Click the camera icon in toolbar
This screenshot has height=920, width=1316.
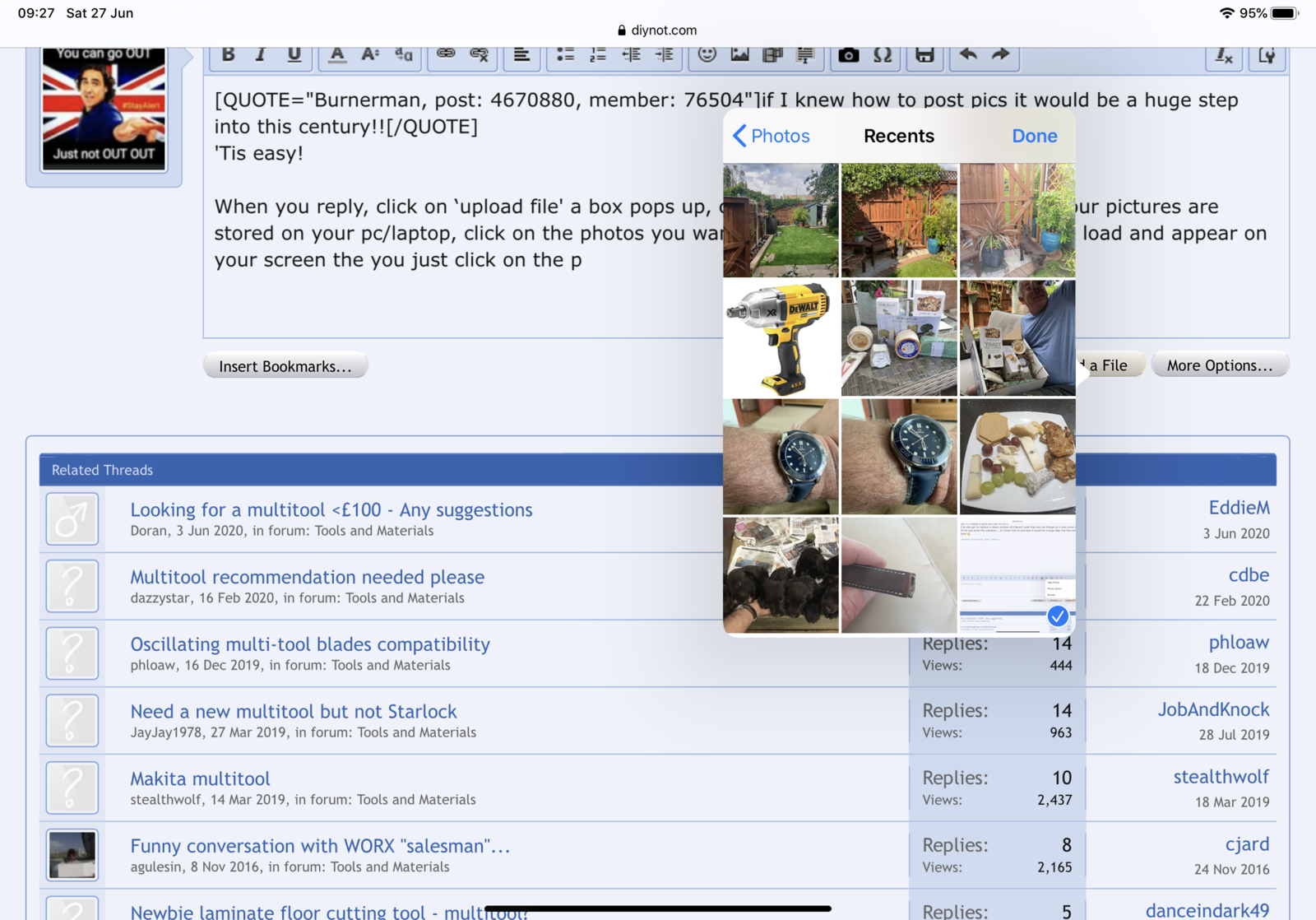point(848,55)
